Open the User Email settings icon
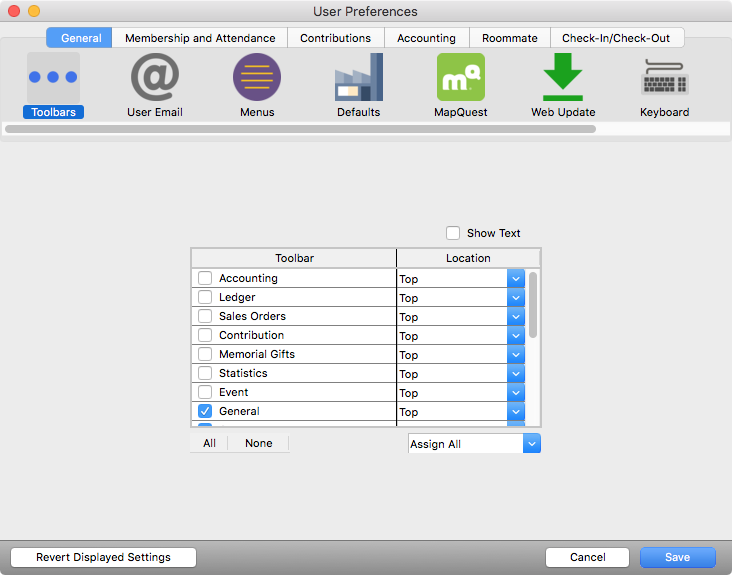The width and height of the screenshot is (732, 575). (154, 78)
